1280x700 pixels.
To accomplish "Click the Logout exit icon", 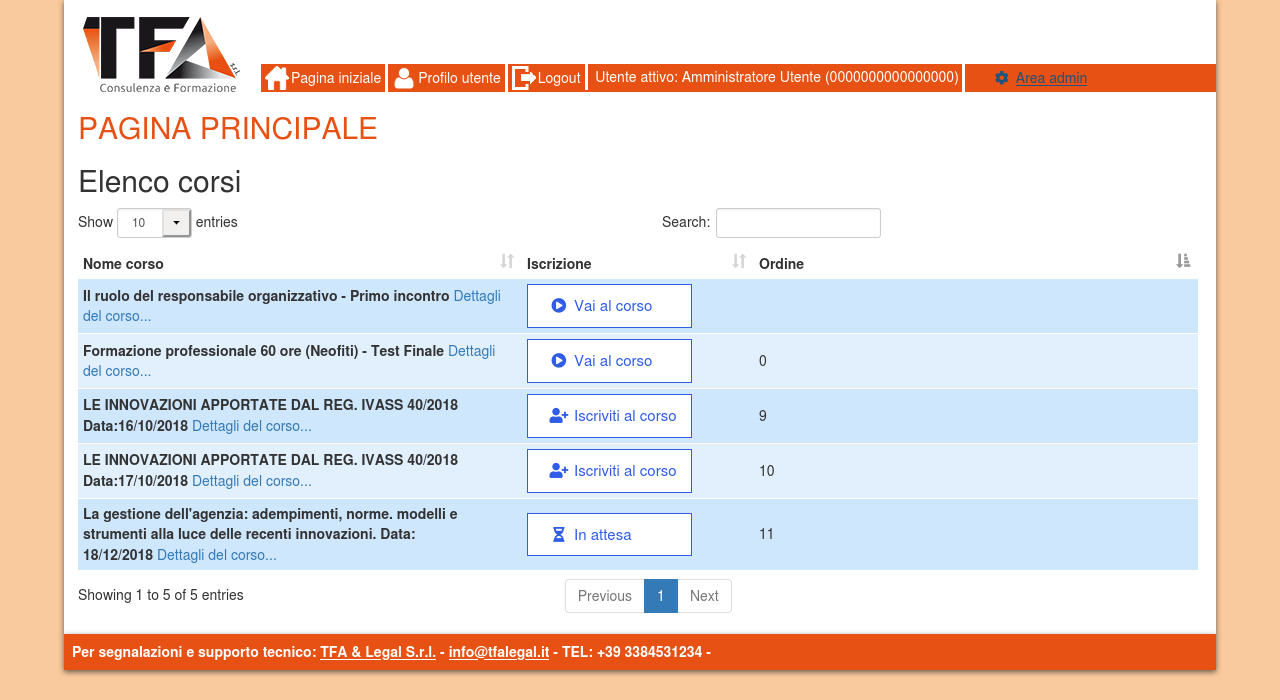I will click(523, 78).
